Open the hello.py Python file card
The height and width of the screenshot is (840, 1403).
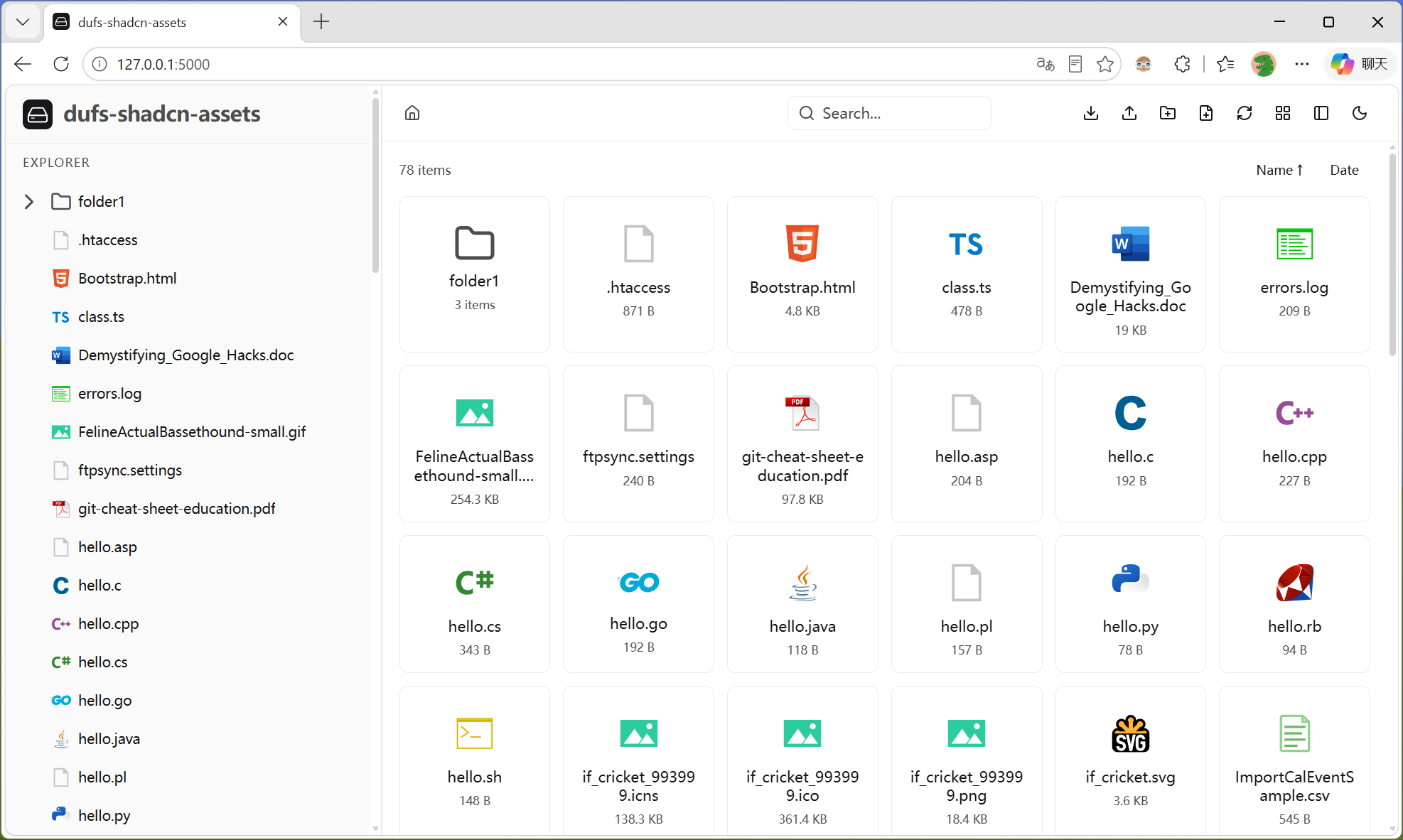click(1130, 604)
